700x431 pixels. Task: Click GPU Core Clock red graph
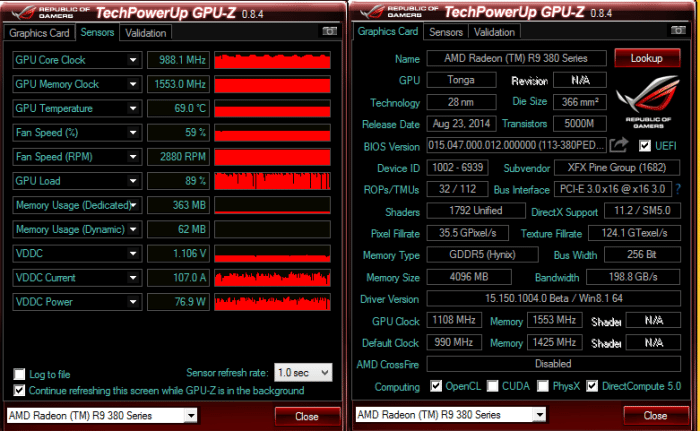click(x=272, y=60)
